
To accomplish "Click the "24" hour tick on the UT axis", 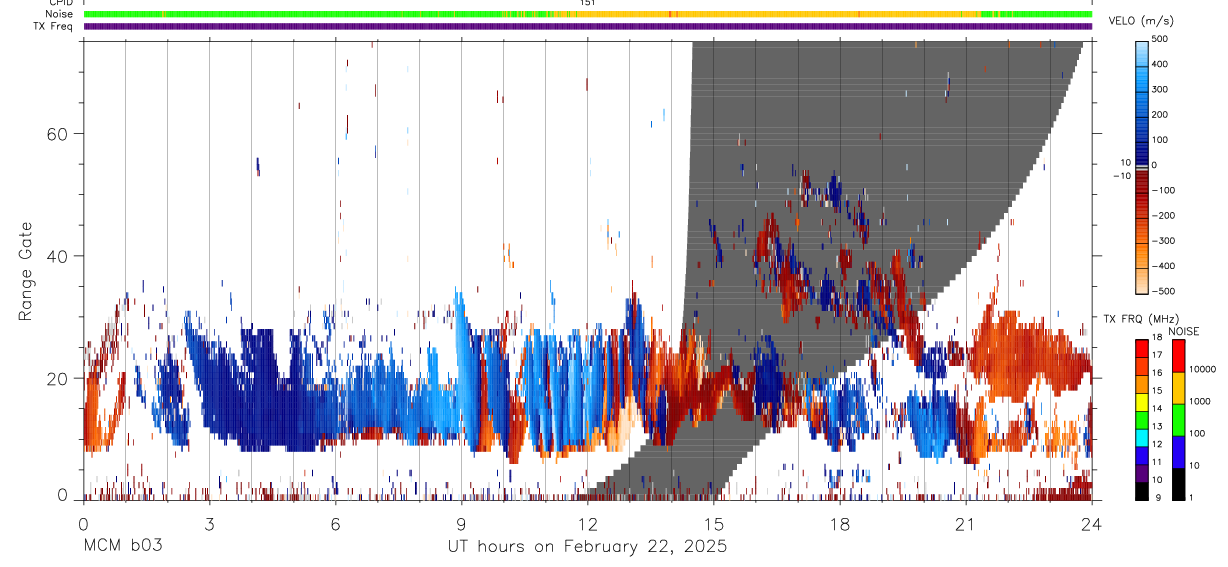I will pyautogui.click(x=1092, y=523).
